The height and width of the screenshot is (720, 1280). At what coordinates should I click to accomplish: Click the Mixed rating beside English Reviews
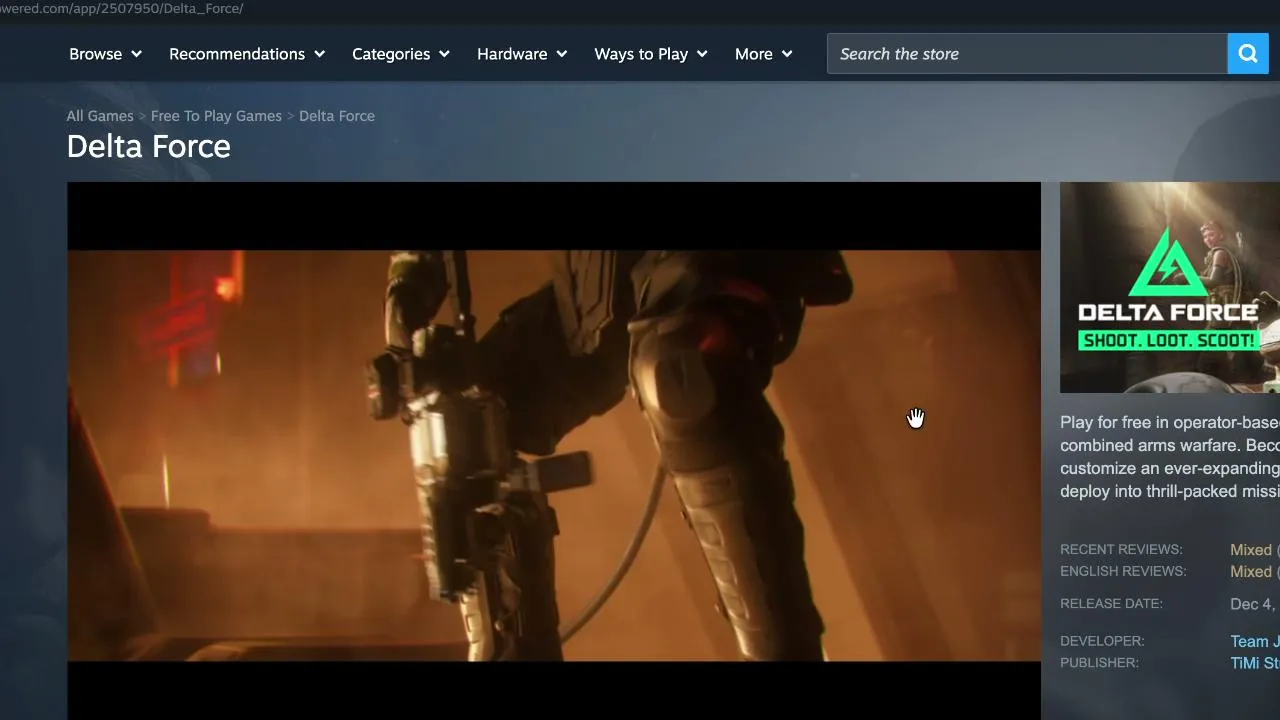click(1251, 572)
